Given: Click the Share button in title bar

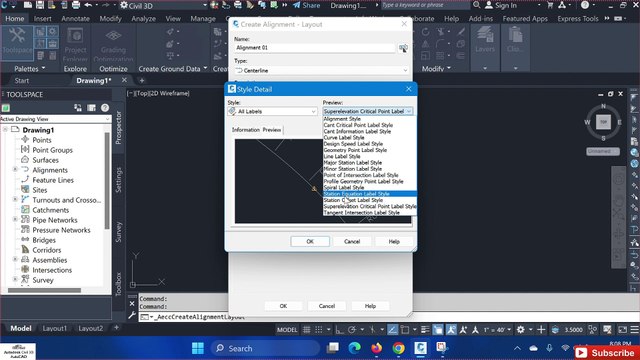Looking at the screenshot, I should [307, 5].
